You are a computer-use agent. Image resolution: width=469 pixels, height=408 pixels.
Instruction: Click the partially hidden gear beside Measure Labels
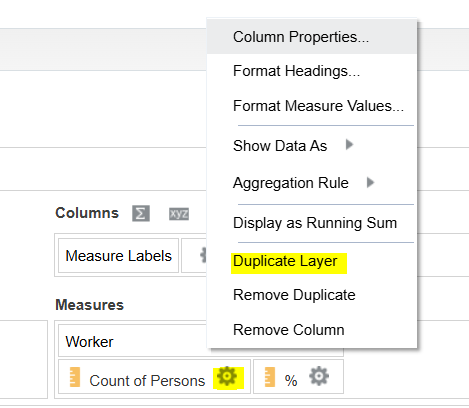(x=203, y=255)
